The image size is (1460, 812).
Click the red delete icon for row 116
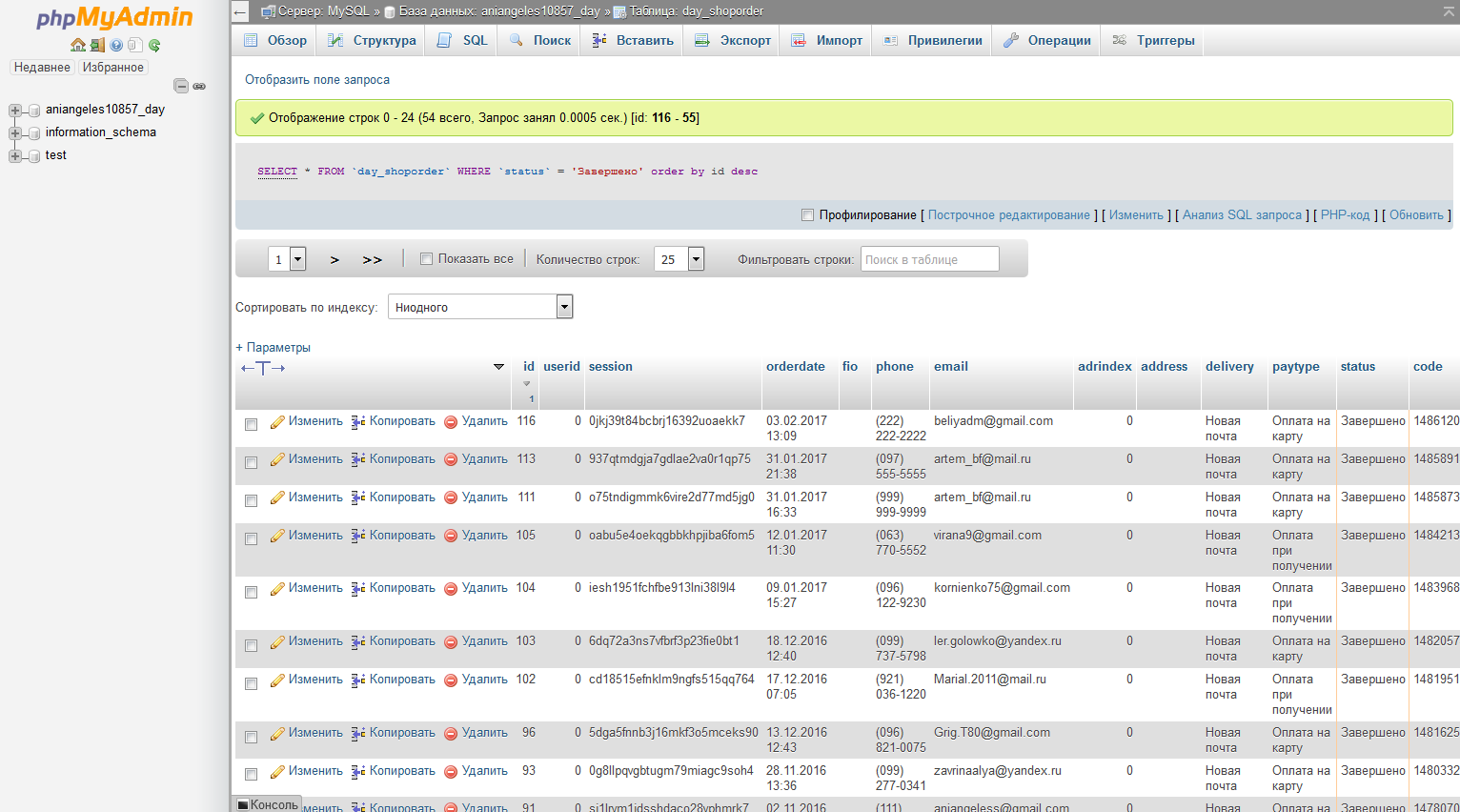[451, 421]
